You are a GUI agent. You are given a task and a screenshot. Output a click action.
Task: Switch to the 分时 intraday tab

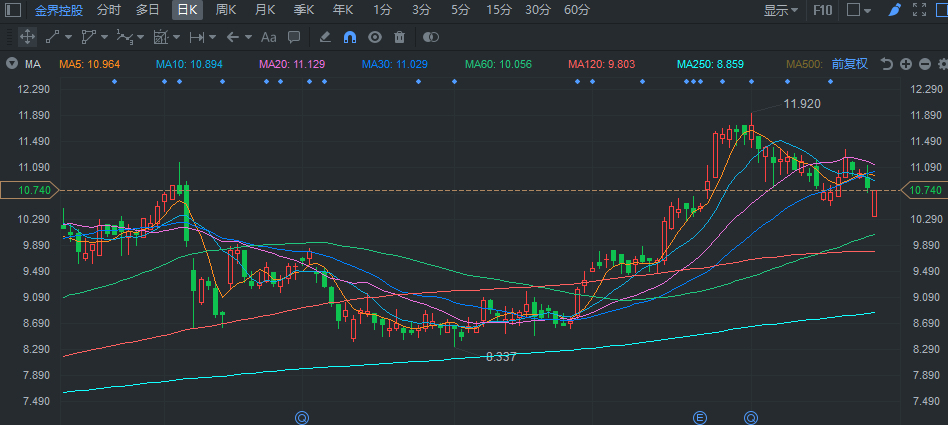(x=109, y=10)
